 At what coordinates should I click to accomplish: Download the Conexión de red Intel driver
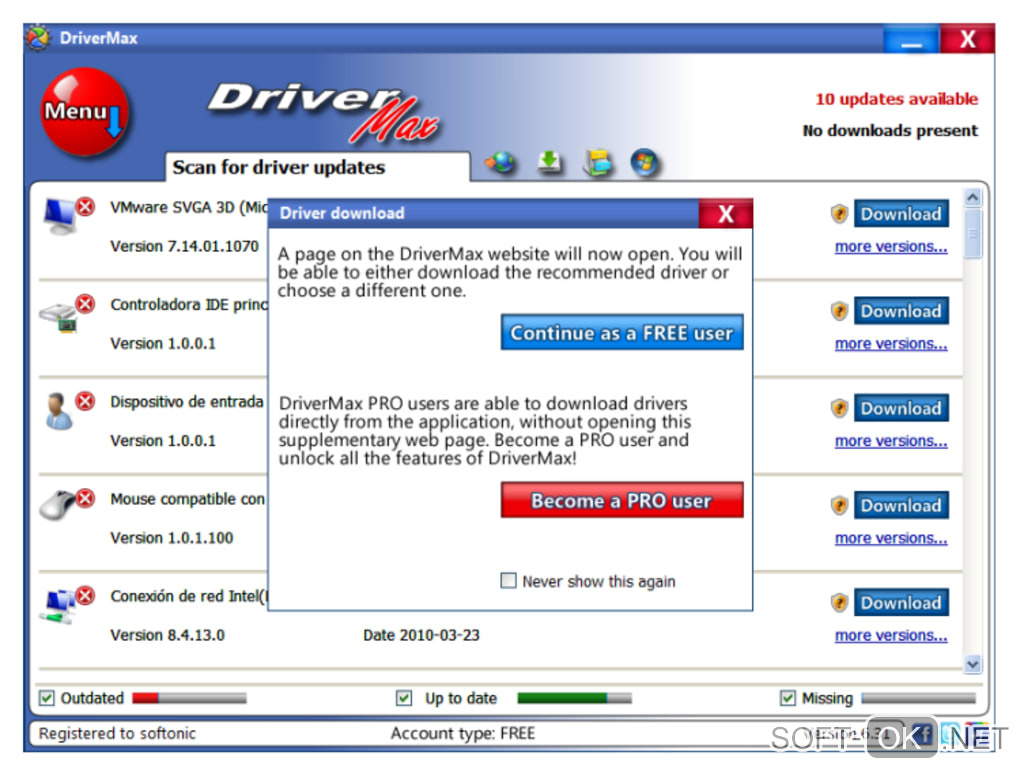pos(901,602)
